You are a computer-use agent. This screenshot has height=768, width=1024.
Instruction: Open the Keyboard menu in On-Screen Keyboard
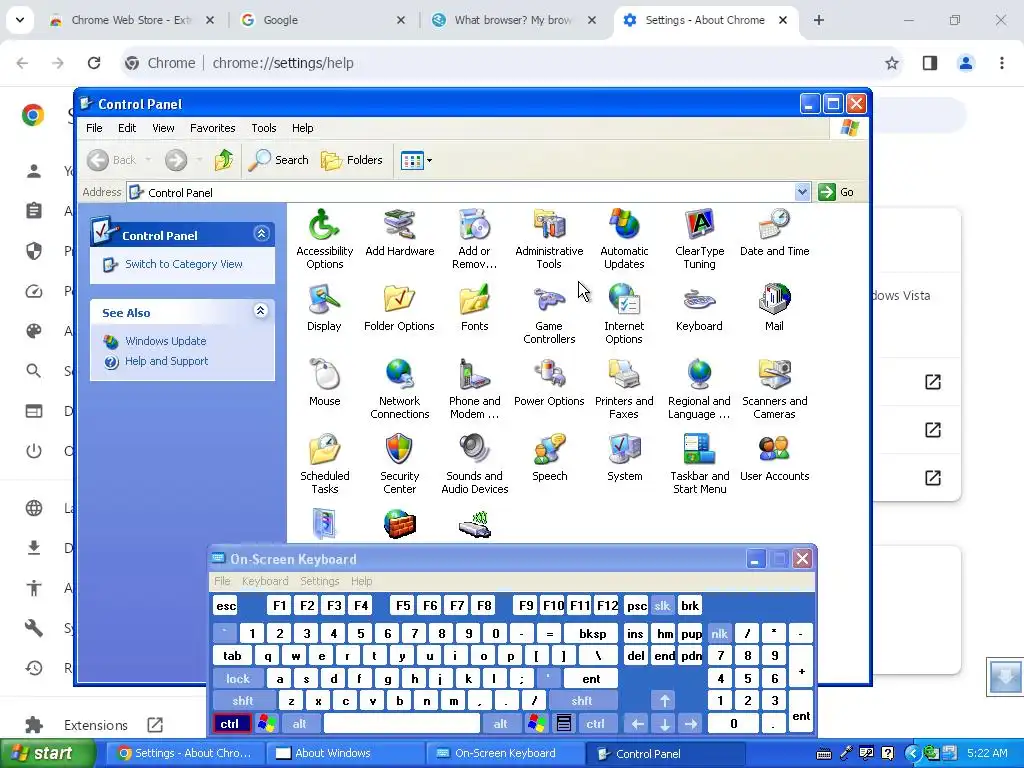pyautogui.click(x=264, y=581)
